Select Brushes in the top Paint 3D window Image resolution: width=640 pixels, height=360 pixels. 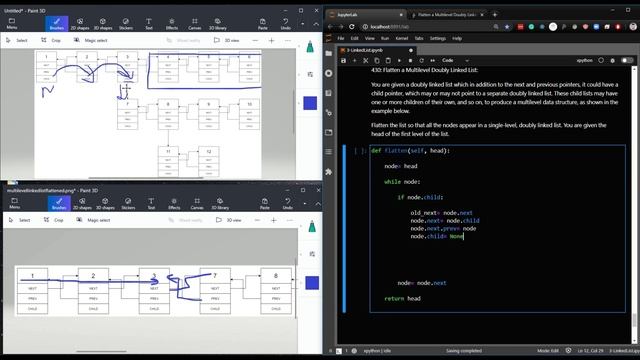(57, 24)
